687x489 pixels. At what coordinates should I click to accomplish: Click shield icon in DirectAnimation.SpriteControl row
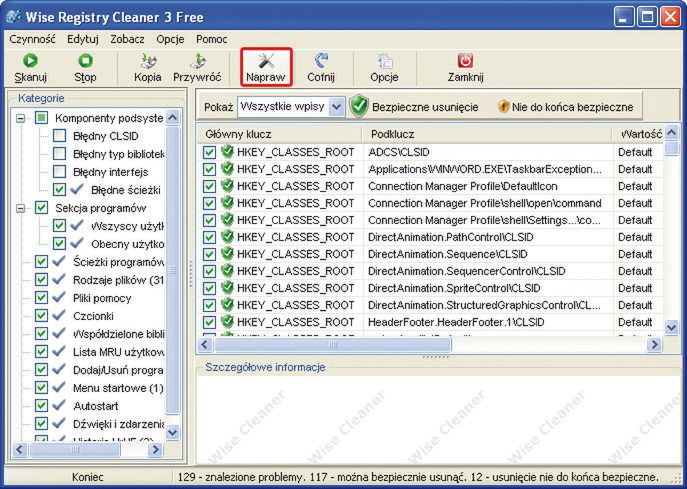[x=227, y=288]
